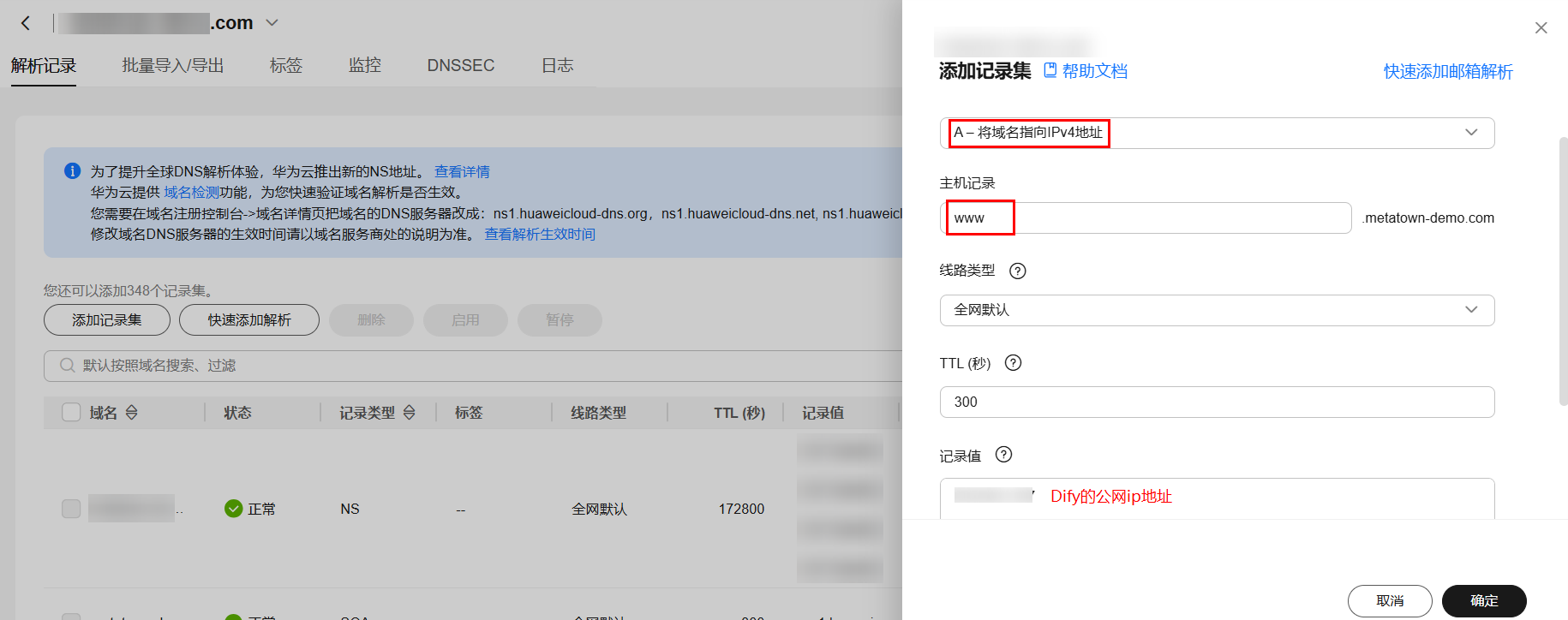1568x620 pixels.
Task: Click the 记录值 column header
Action: pos(823,413)
